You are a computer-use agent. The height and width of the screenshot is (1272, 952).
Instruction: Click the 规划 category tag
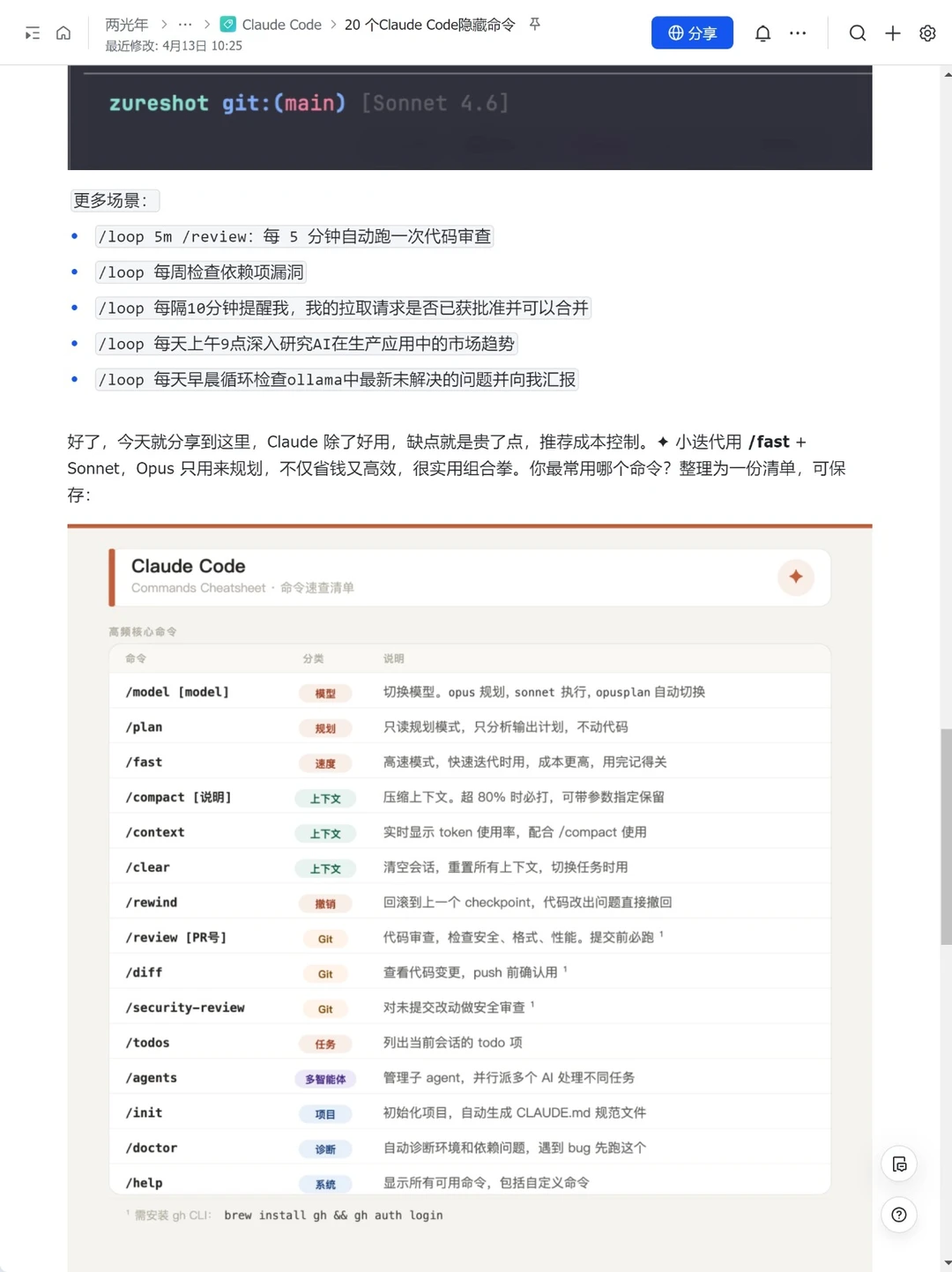tap(325, 728)
